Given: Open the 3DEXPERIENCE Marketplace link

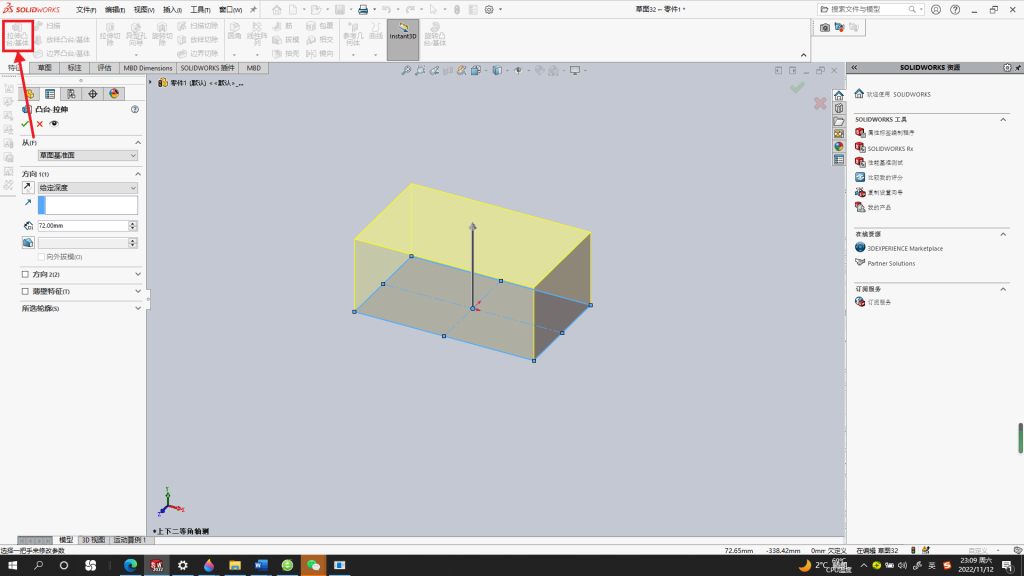Looking at the screenshot, I should 905,248.
